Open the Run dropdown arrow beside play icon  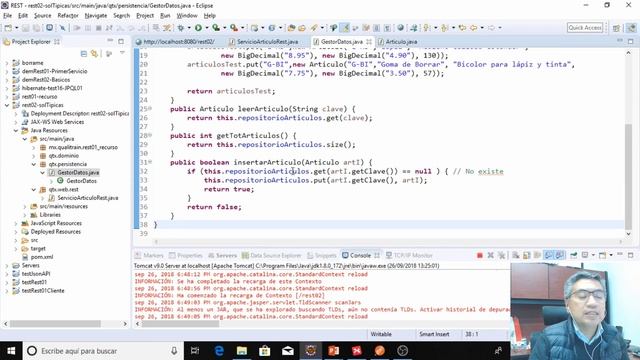(x=207, y=28)
